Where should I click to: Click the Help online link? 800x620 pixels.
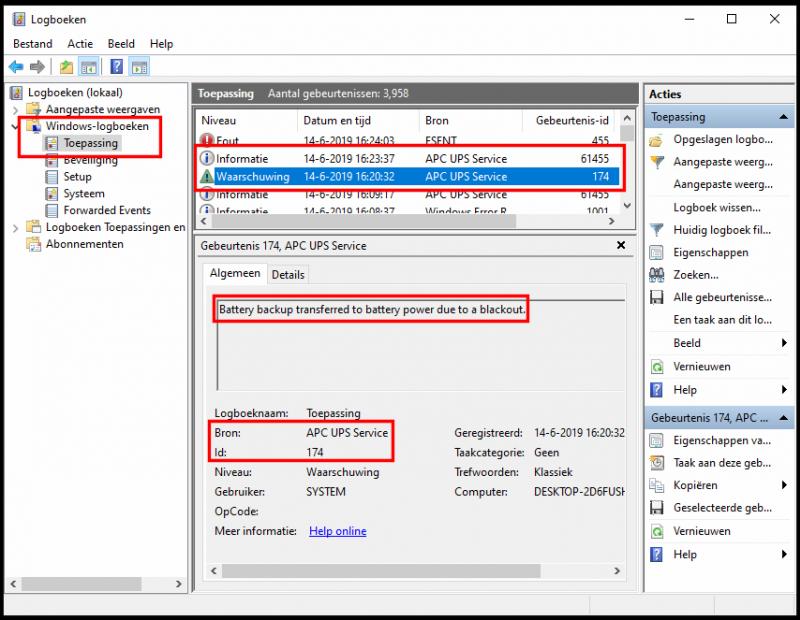(x=337, y=531)
